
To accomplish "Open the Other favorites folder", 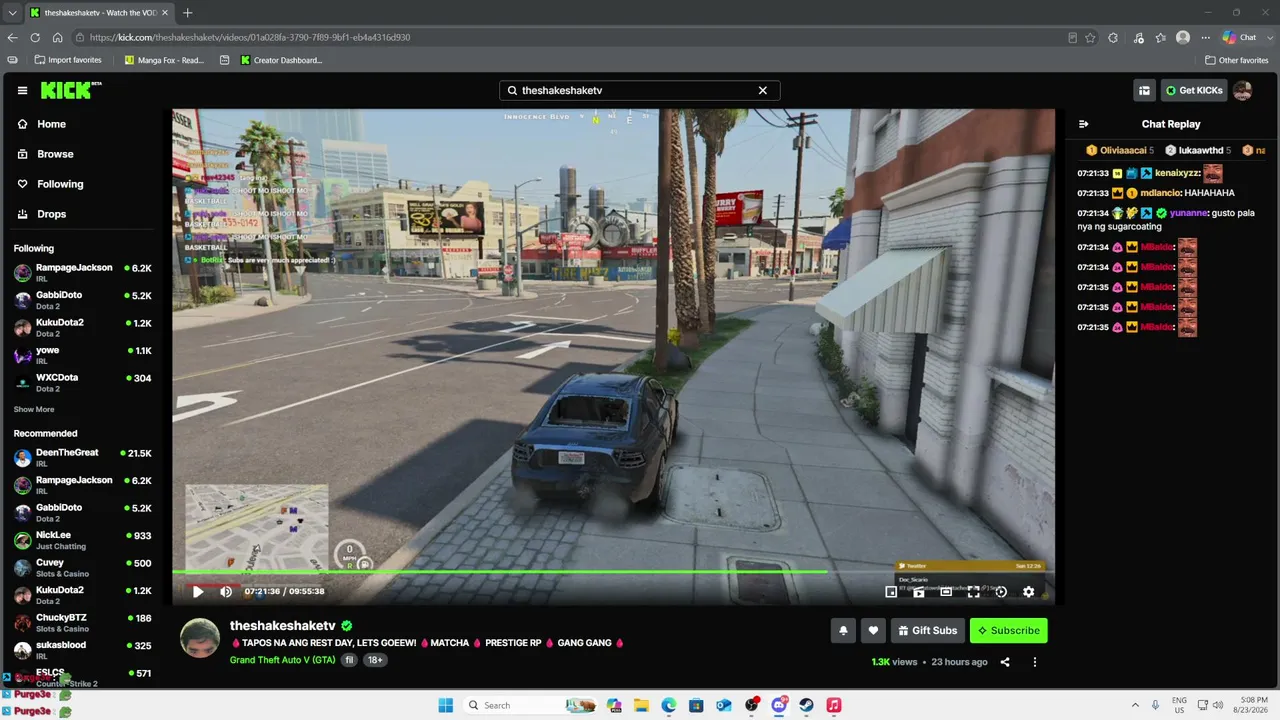I will (1237, 60).
